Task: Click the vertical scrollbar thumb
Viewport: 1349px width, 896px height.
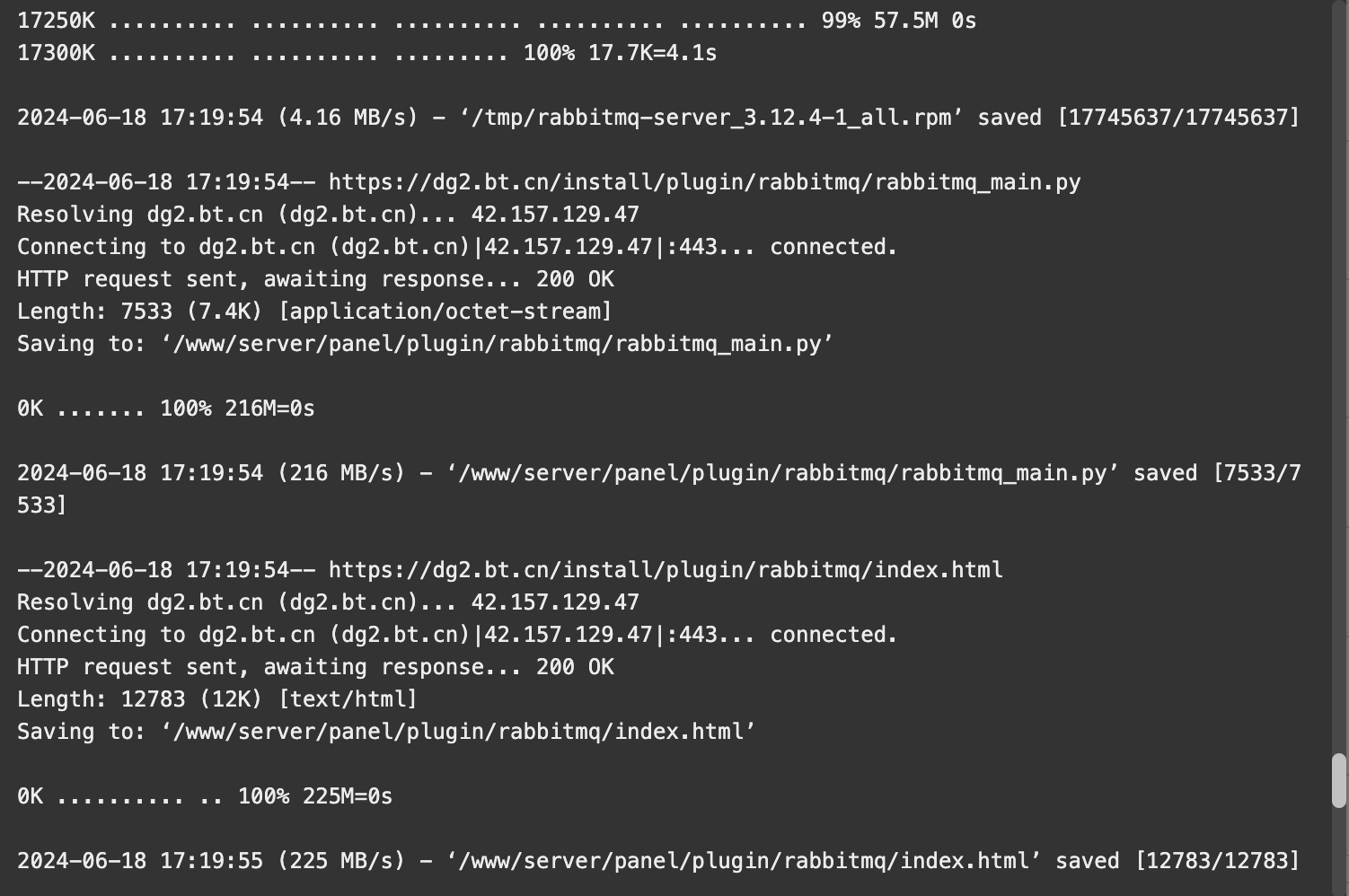Action: [x=1339, y=780]
